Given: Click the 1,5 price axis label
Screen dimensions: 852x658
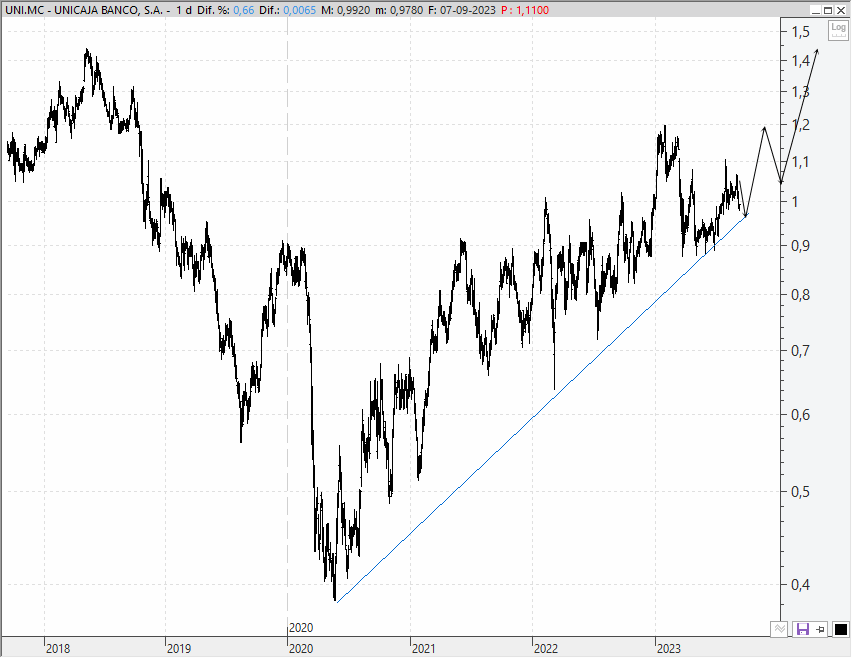Looking at the screenshot, I should point(800,32).
